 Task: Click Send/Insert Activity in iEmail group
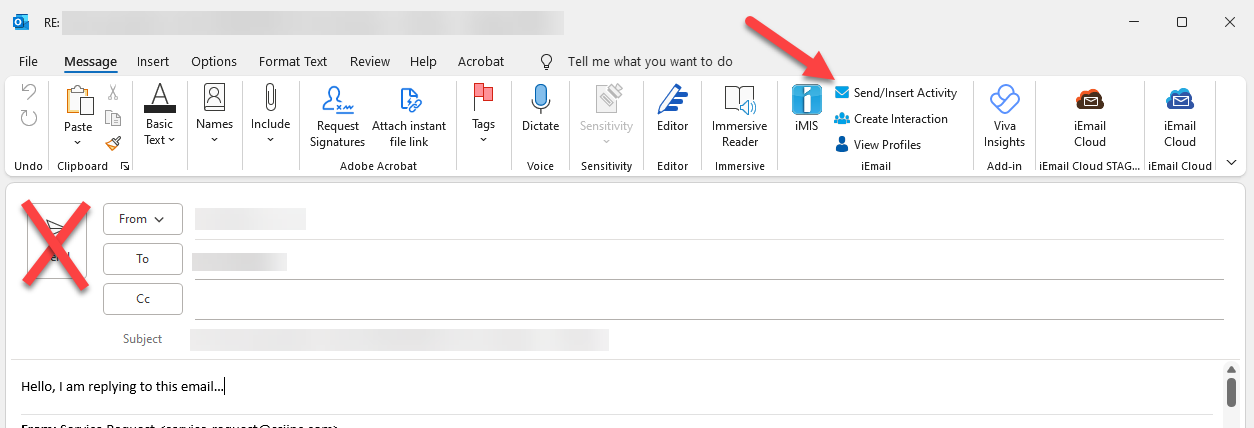(895, 93)
